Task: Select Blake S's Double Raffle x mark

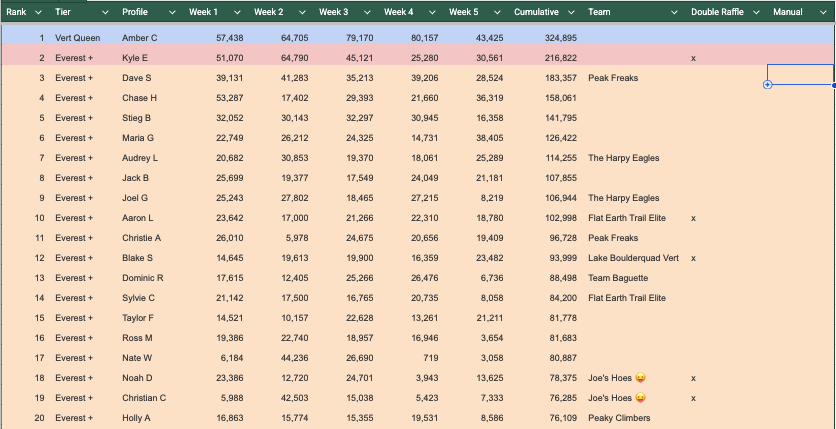Action: [x=693, y=258]
